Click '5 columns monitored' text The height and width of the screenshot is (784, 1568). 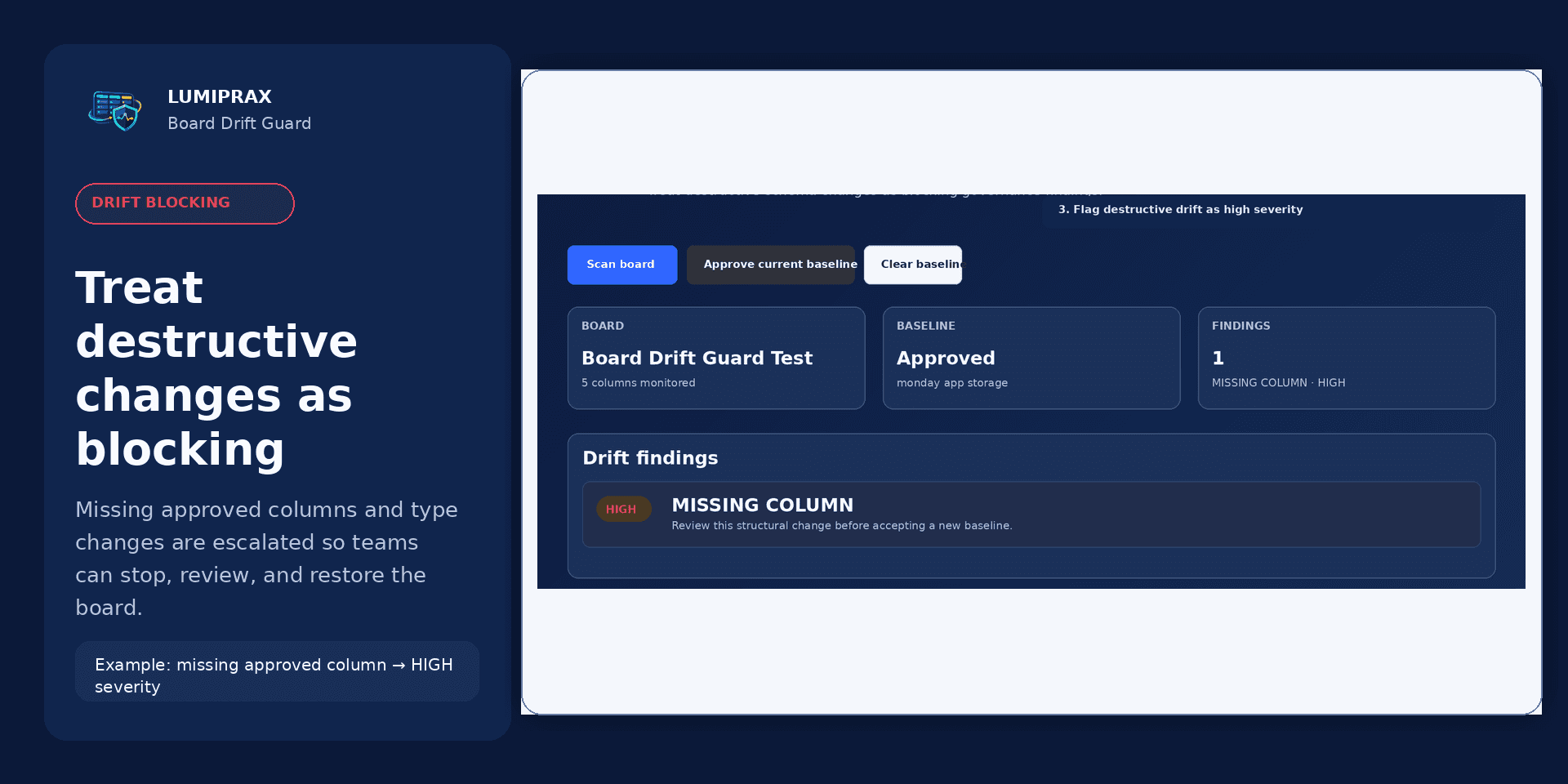[x=639, y=382]
